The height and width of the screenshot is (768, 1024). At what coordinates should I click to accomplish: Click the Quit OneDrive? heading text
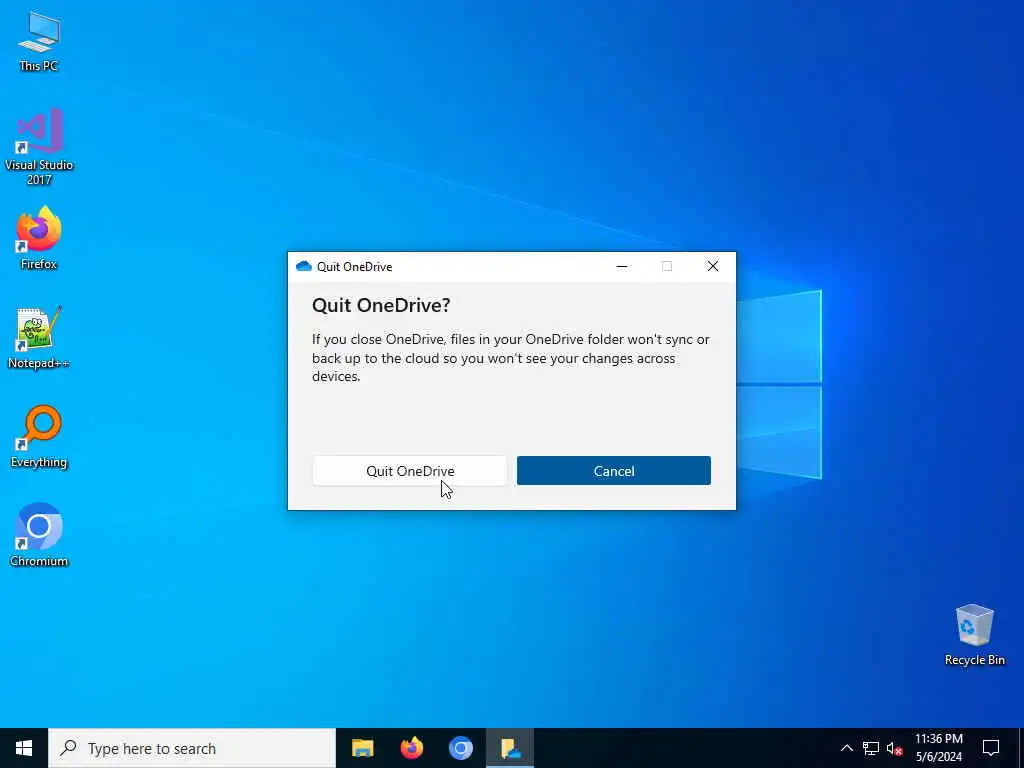click(381, 305)
